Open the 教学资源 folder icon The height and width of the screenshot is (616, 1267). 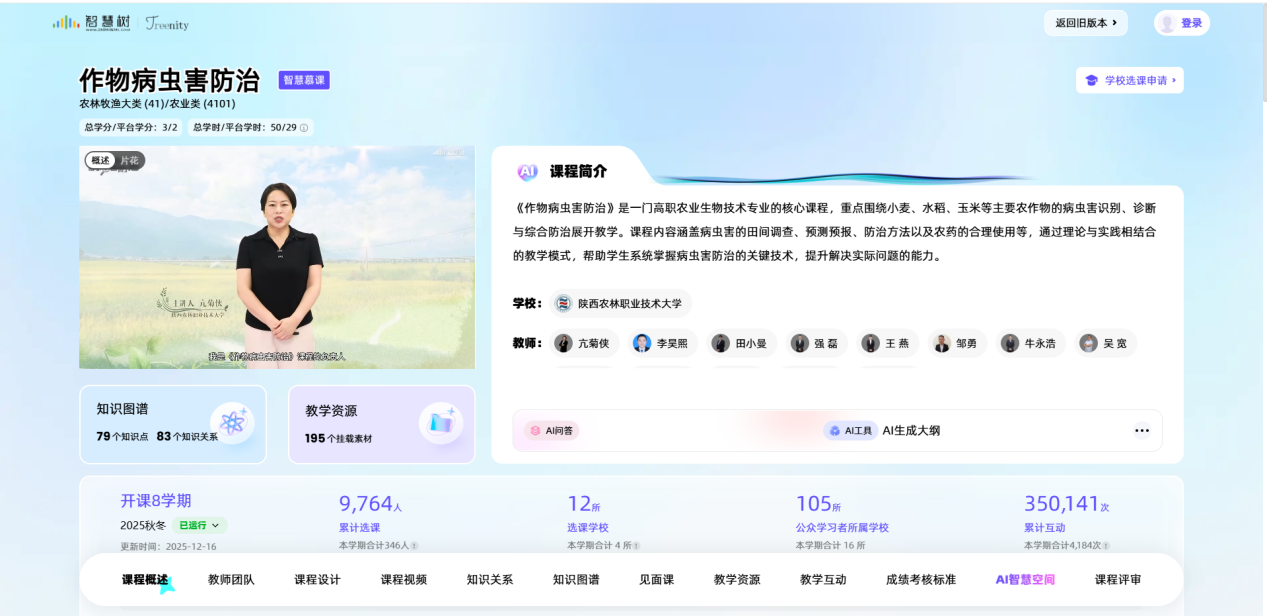click(440, 423)
